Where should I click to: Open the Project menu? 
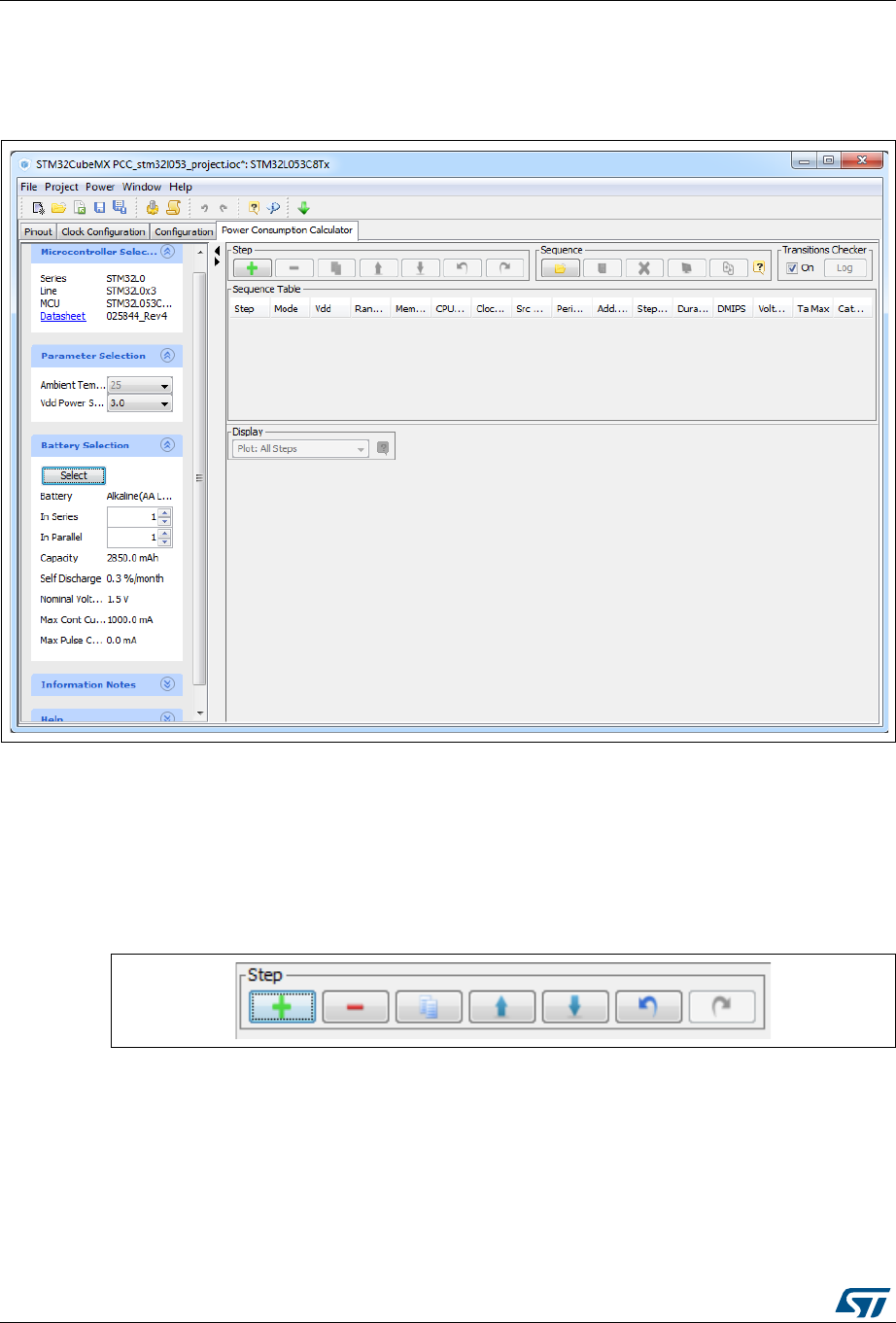pyautogui.click(x=61, y=187)
